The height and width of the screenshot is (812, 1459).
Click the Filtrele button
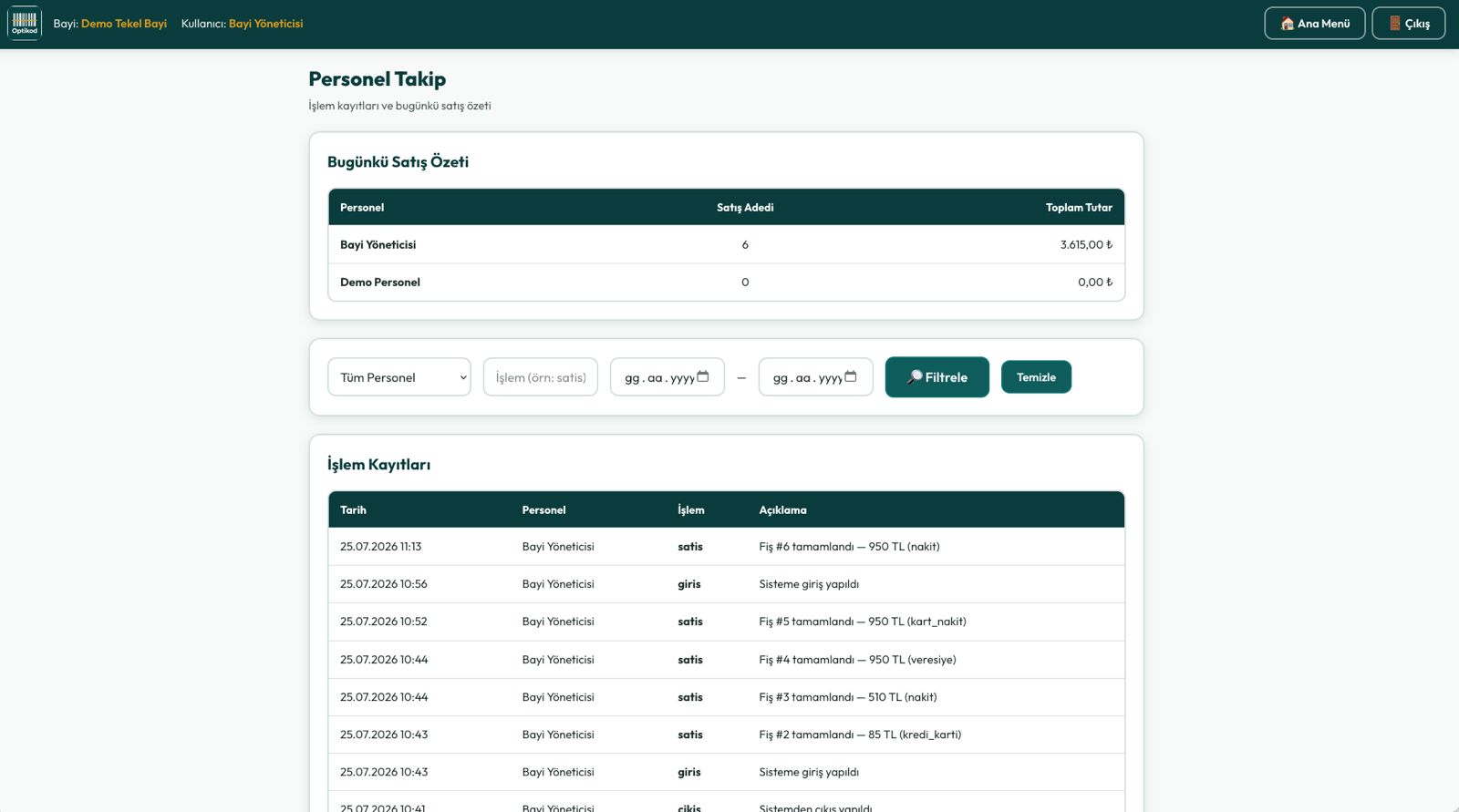coord(936,377)
